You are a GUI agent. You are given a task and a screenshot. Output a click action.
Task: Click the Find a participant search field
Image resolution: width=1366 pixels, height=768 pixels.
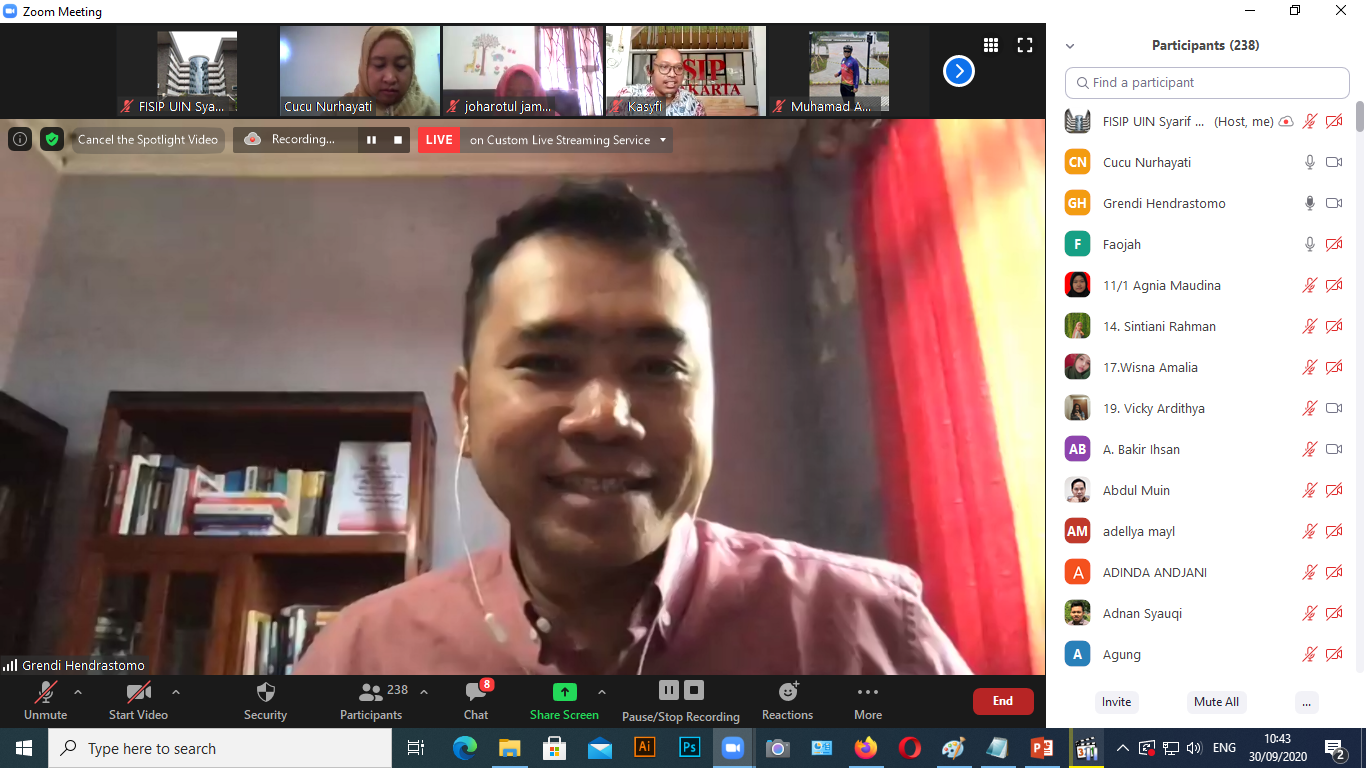pos(1207,83)
